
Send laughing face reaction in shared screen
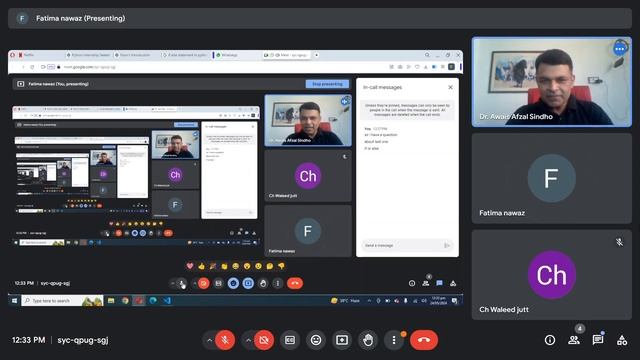click(236, 266)
